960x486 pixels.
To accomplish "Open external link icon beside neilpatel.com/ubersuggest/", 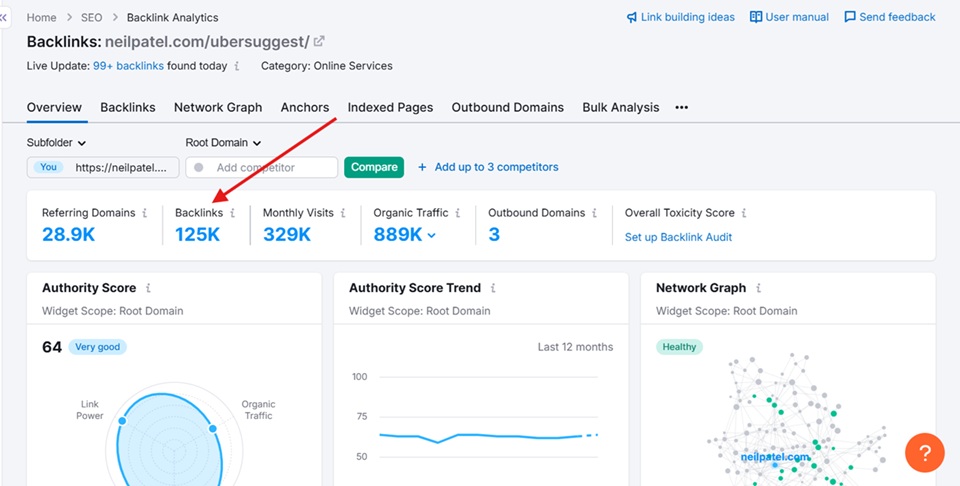I will pos(319,42).
